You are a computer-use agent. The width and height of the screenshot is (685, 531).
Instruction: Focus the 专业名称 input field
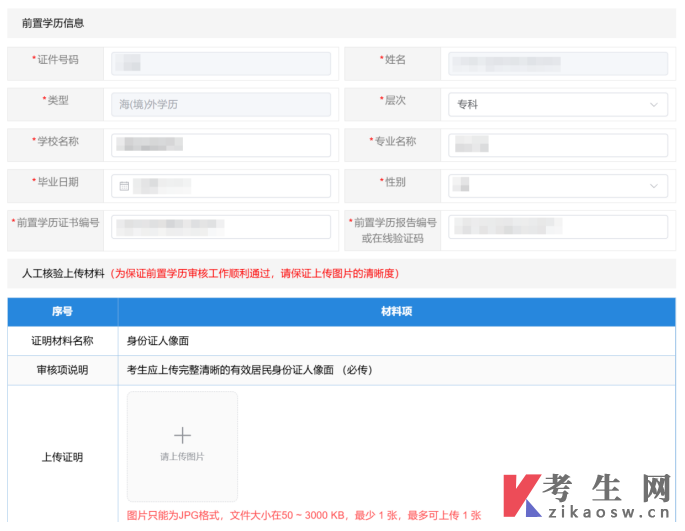click(558, 145)
